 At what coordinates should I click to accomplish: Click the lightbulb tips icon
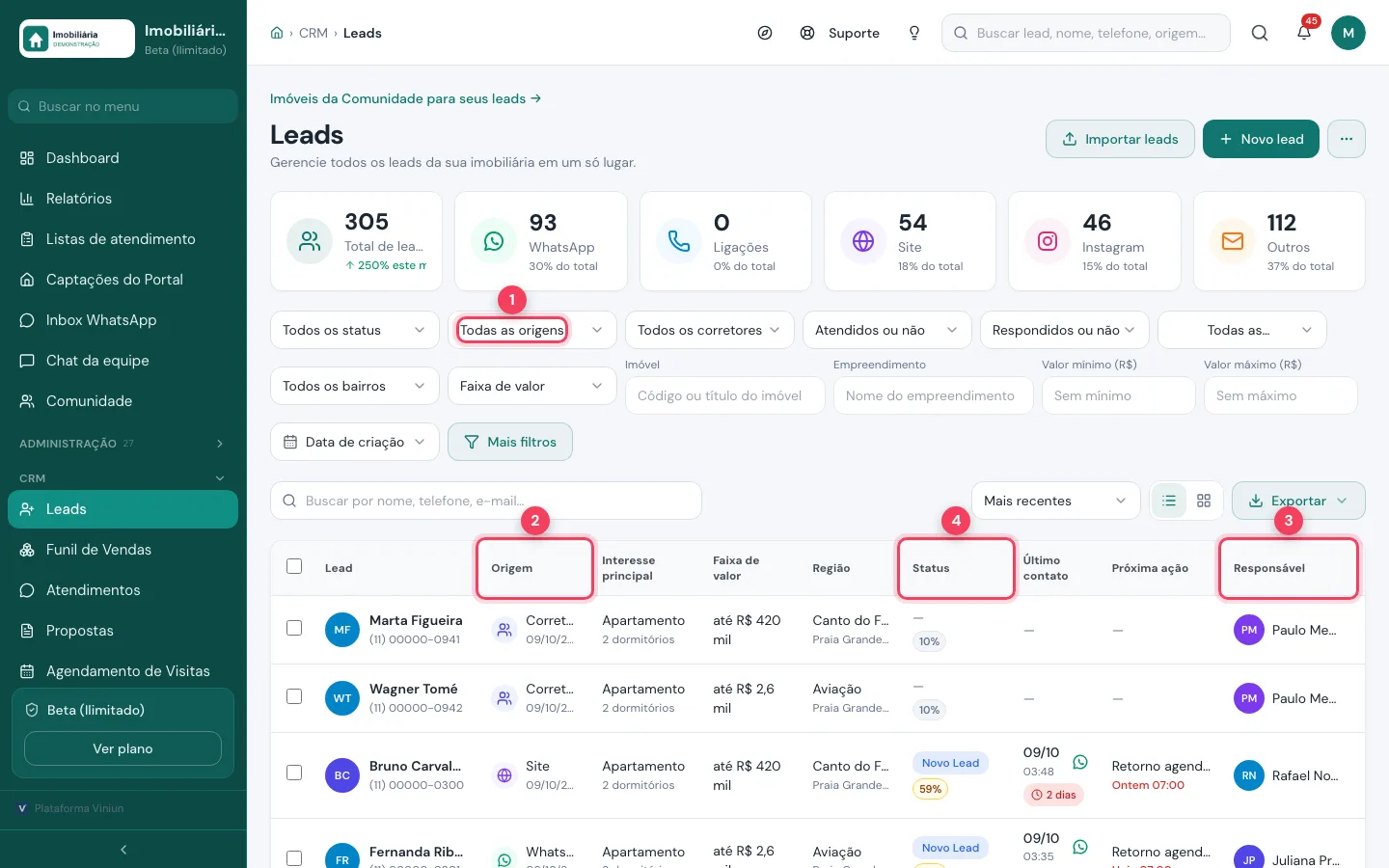coord(914,33)
